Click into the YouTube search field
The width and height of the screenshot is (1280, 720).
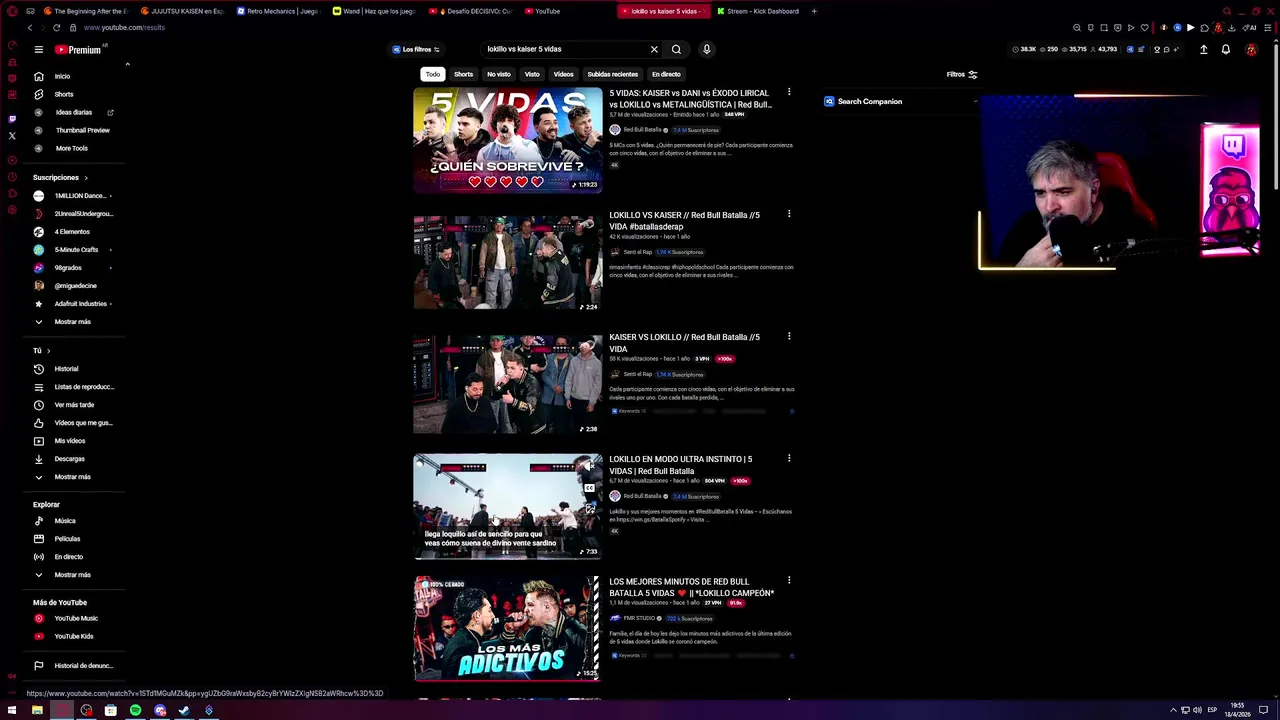pos(565,49)
